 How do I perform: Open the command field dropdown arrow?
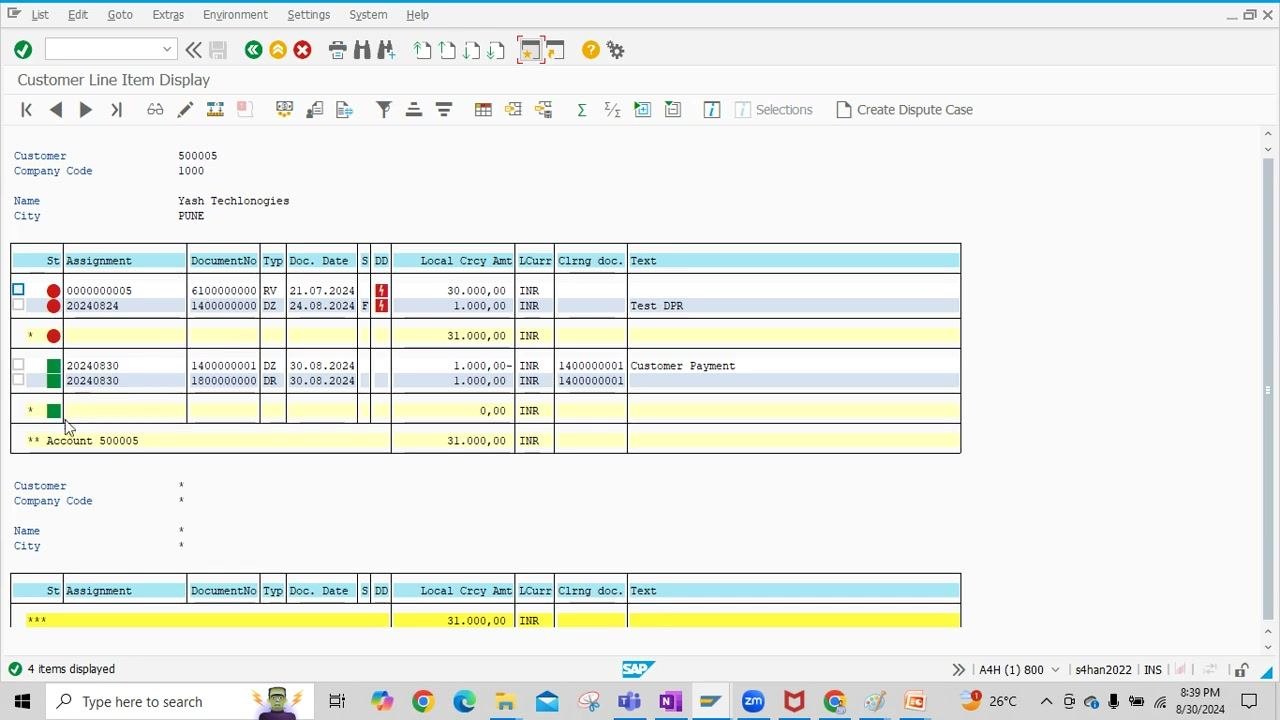click(167, 50)
